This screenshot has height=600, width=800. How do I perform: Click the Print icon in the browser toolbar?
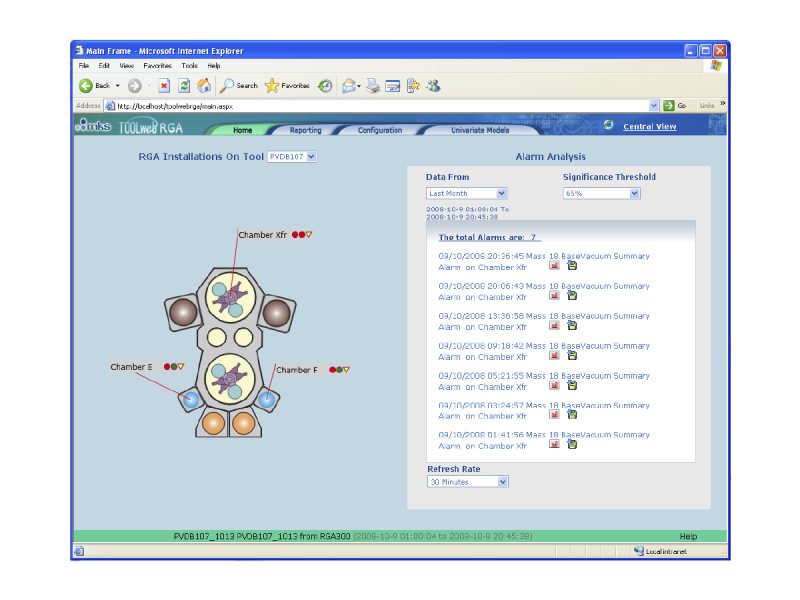373,86
